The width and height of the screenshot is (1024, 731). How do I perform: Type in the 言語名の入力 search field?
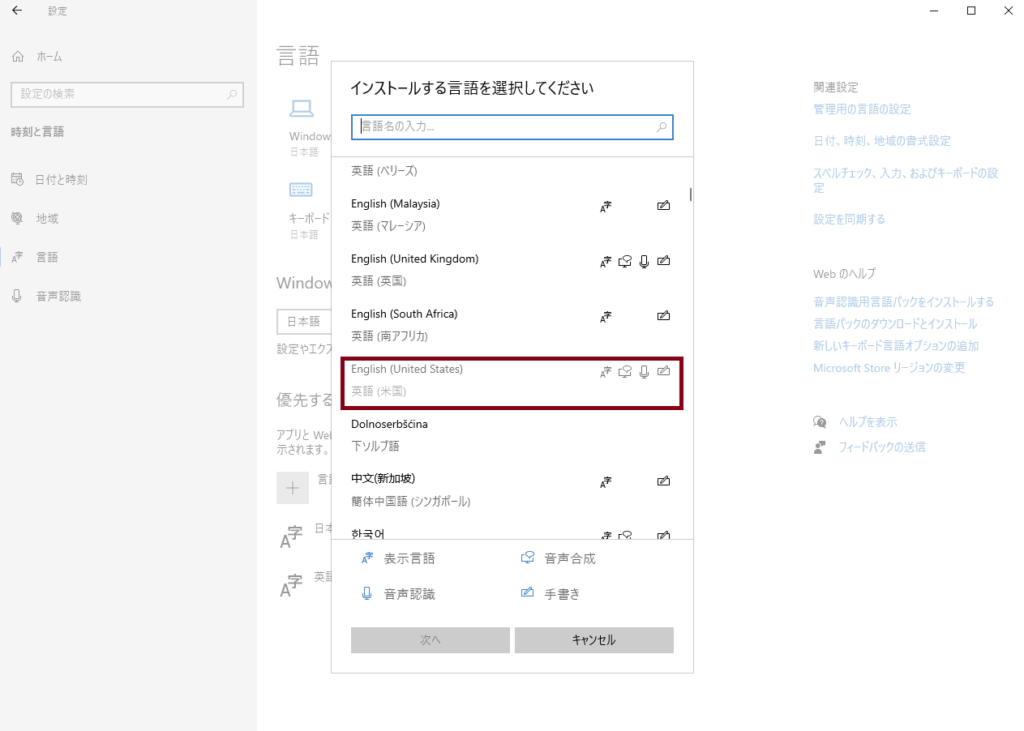(505, 127)
